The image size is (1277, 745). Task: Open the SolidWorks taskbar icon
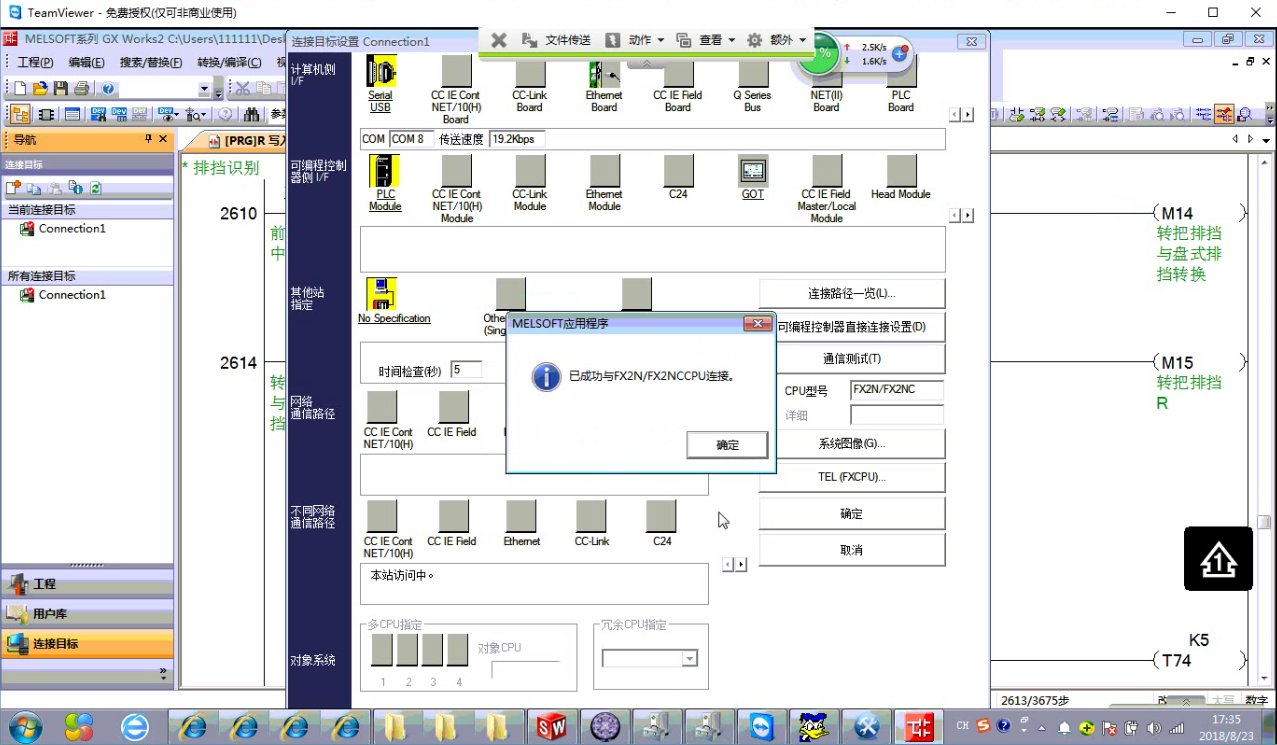coord(553,727)
